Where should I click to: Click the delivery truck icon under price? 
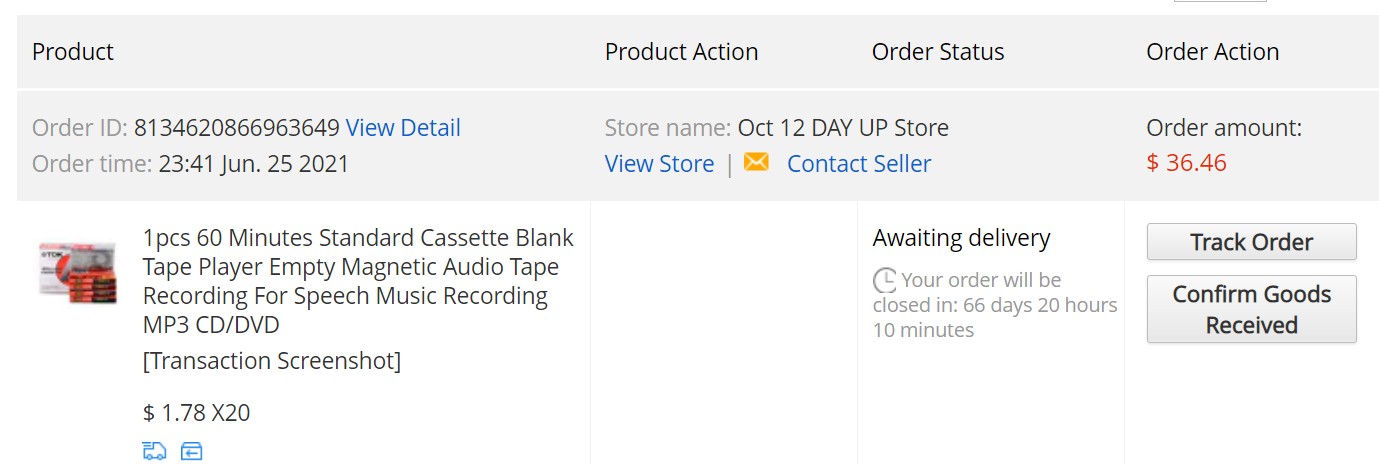point(154,452)
